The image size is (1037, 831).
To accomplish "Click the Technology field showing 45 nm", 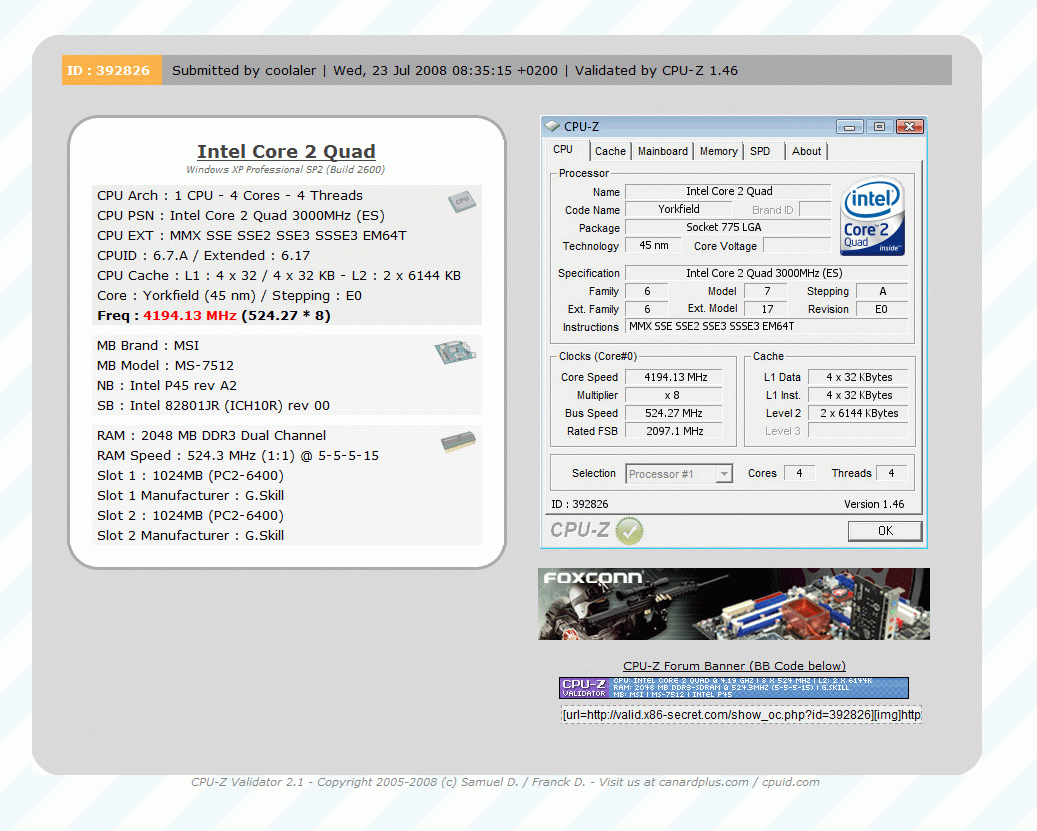I will tap(654, 246).
